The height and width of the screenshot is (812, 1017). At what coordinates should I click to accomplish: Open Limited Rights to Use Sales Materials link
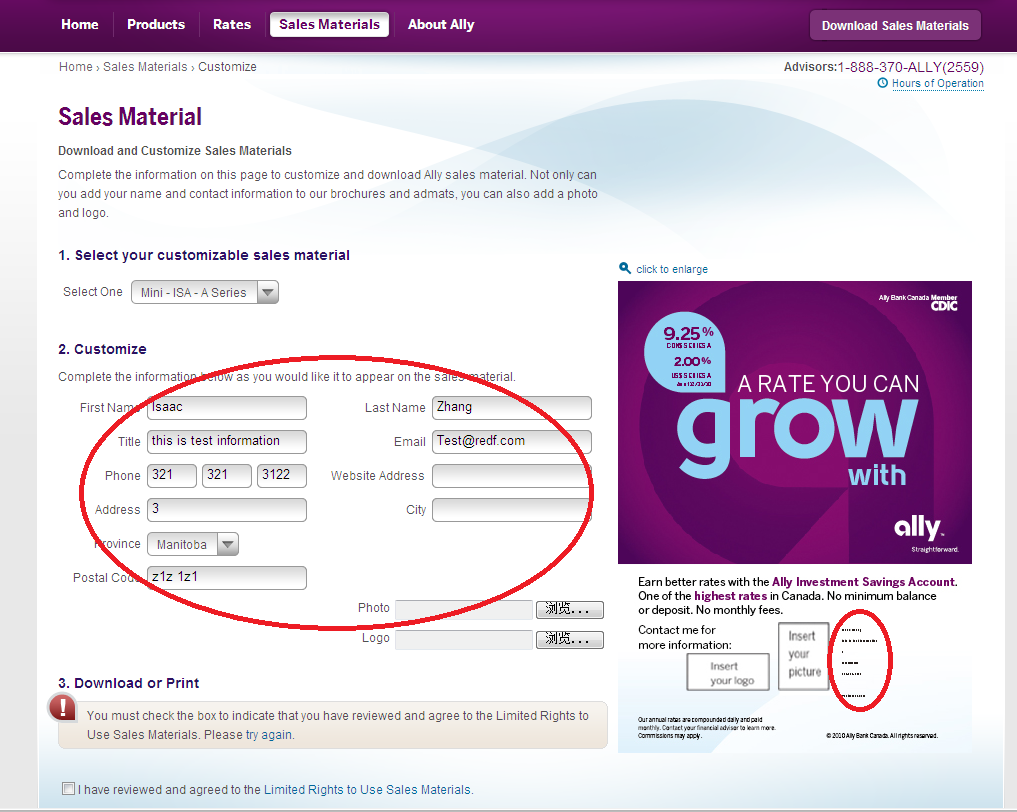pos(368,789)
